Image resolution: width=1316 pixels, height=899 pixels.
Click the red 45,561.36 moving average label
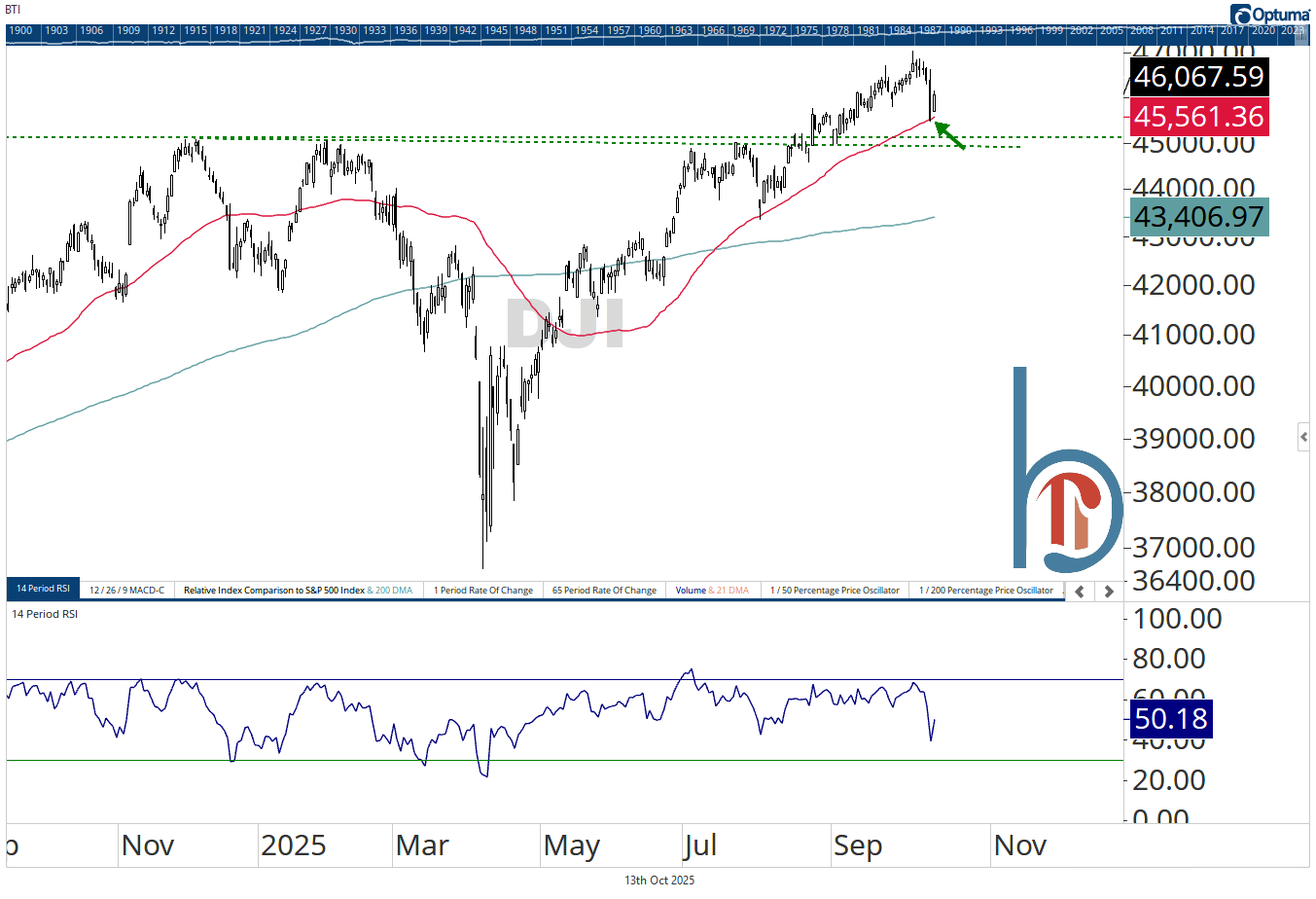(x=1198, y=117)
